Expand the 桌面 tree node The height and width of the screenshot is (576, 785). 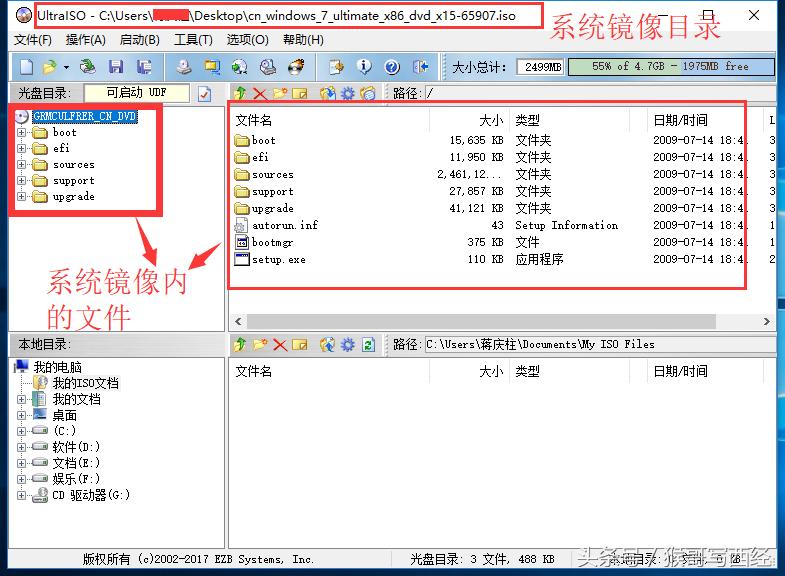point(21,415)
